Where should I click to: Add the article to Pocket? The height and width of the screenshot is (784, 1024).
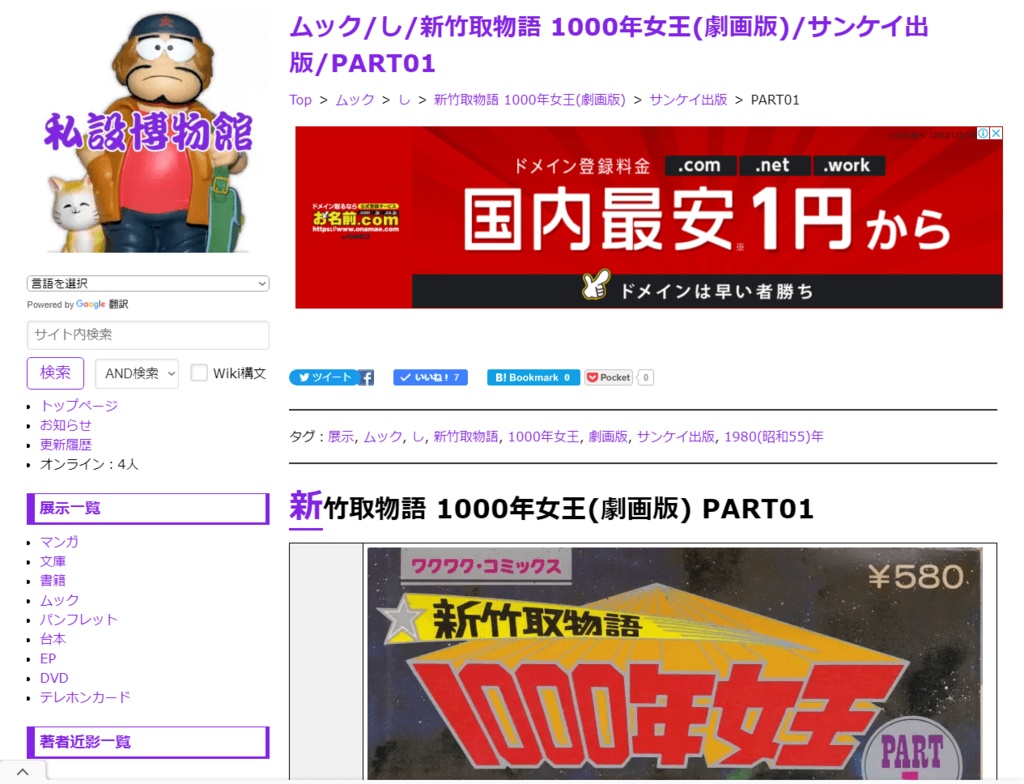[x=607, y=377]
